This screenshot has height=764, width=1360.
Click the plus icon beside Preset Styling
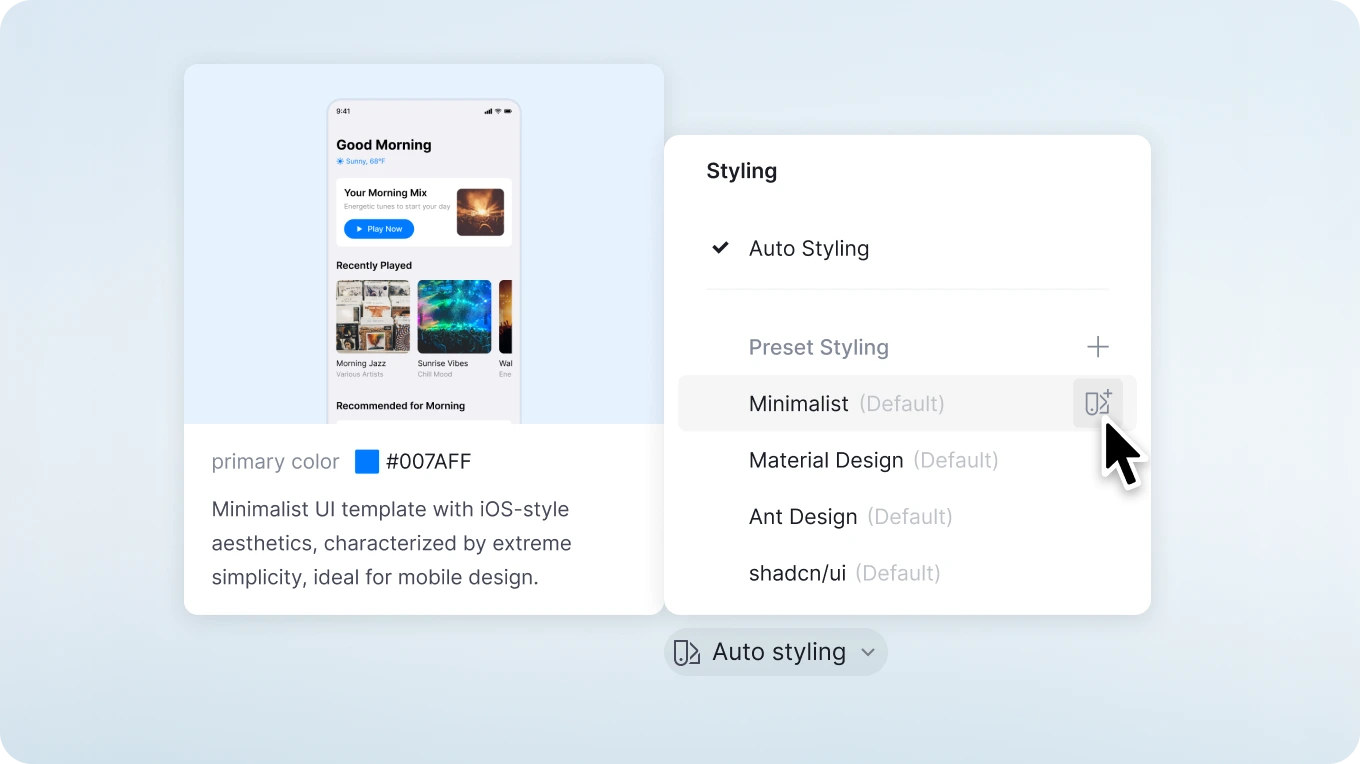[x=1097, y=347]
